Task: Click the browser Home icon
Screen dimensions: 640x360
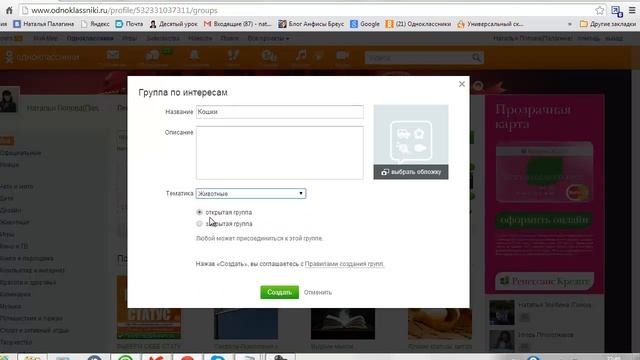Action: click(9, 10)
